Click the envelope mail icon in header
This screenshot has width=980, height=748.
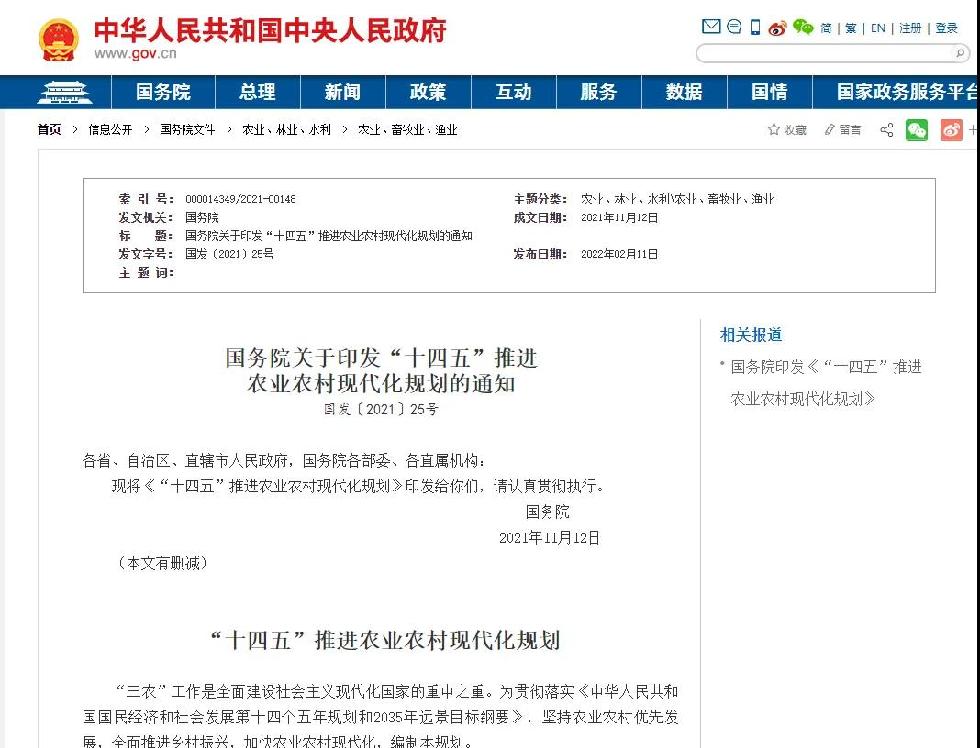click(x=711, y=27)
